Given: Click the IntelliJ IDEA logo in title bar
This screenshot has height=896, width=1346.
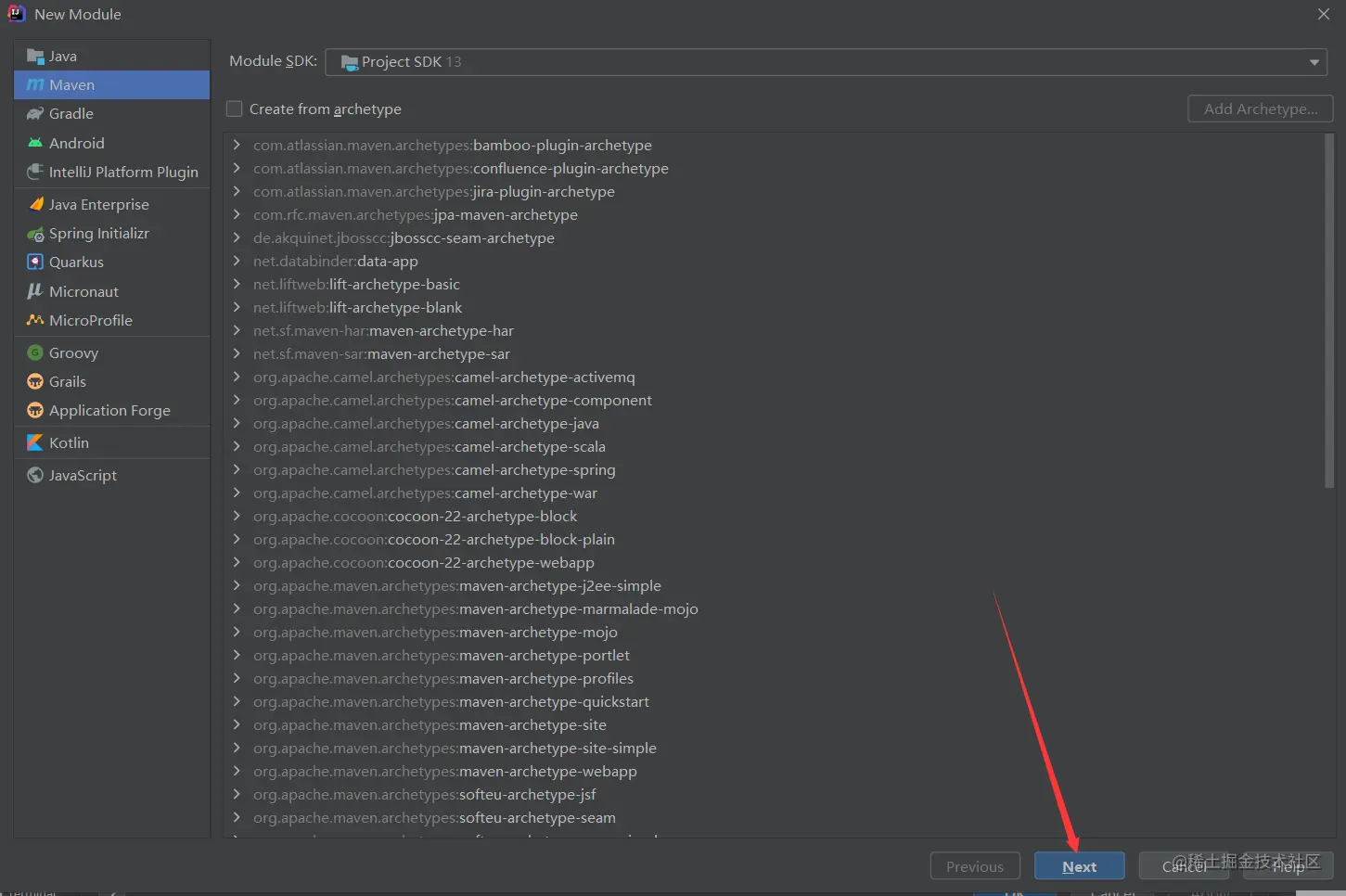Looking at the screenshot, I should click(x=16, y=14).
